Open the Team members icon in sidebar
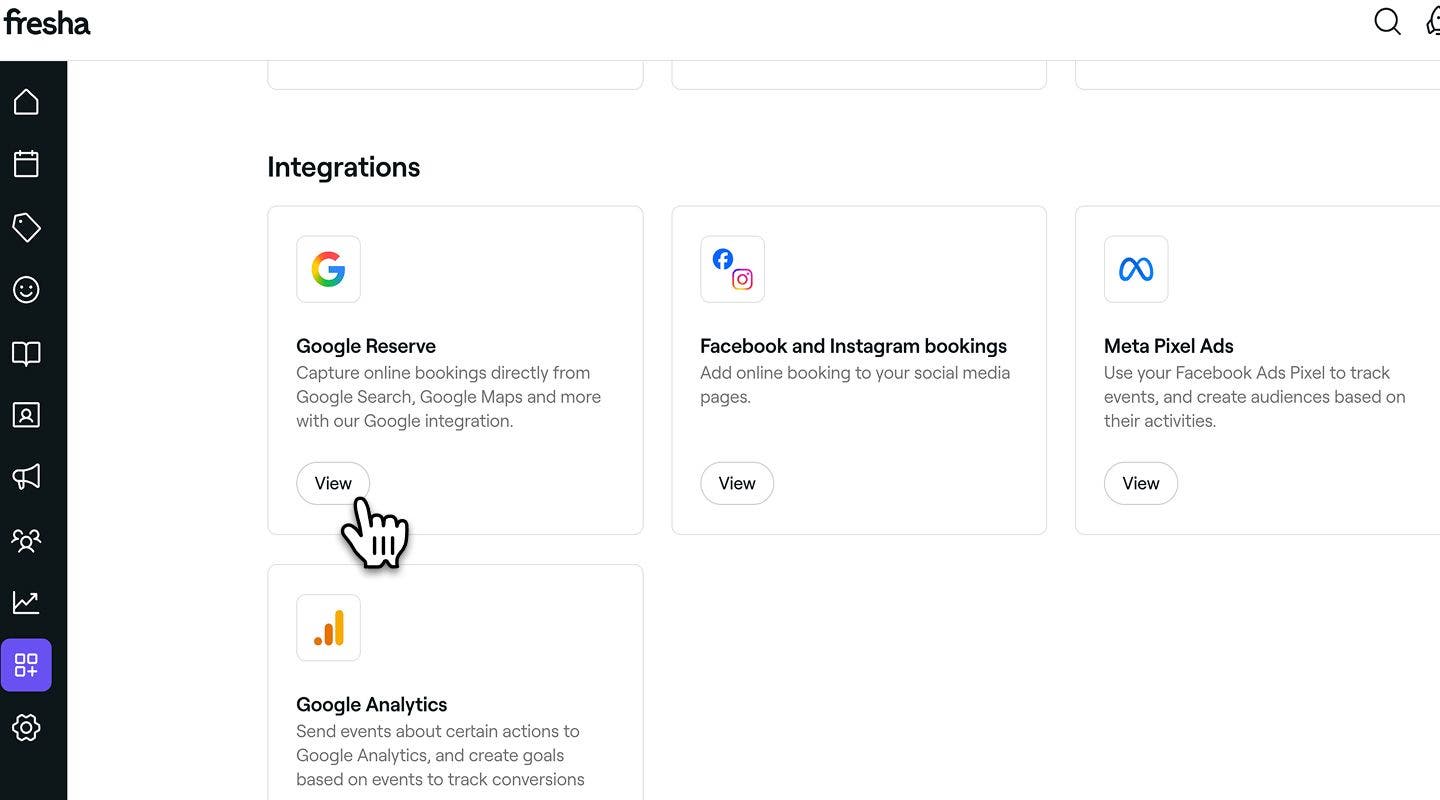This screenshot has width=1440, height=800. pyautogui.click(x=26, y=540)
